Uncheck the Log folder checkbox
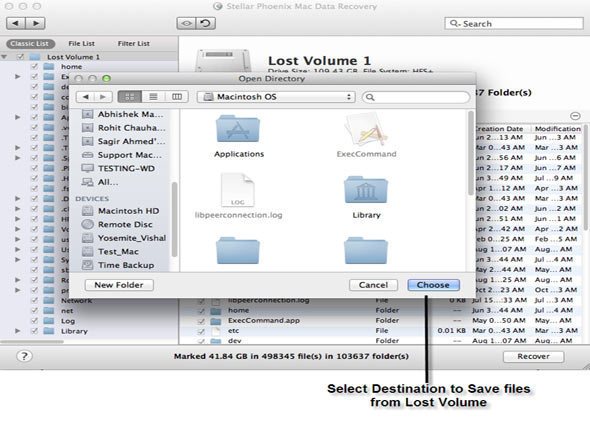 click(35, 321)
